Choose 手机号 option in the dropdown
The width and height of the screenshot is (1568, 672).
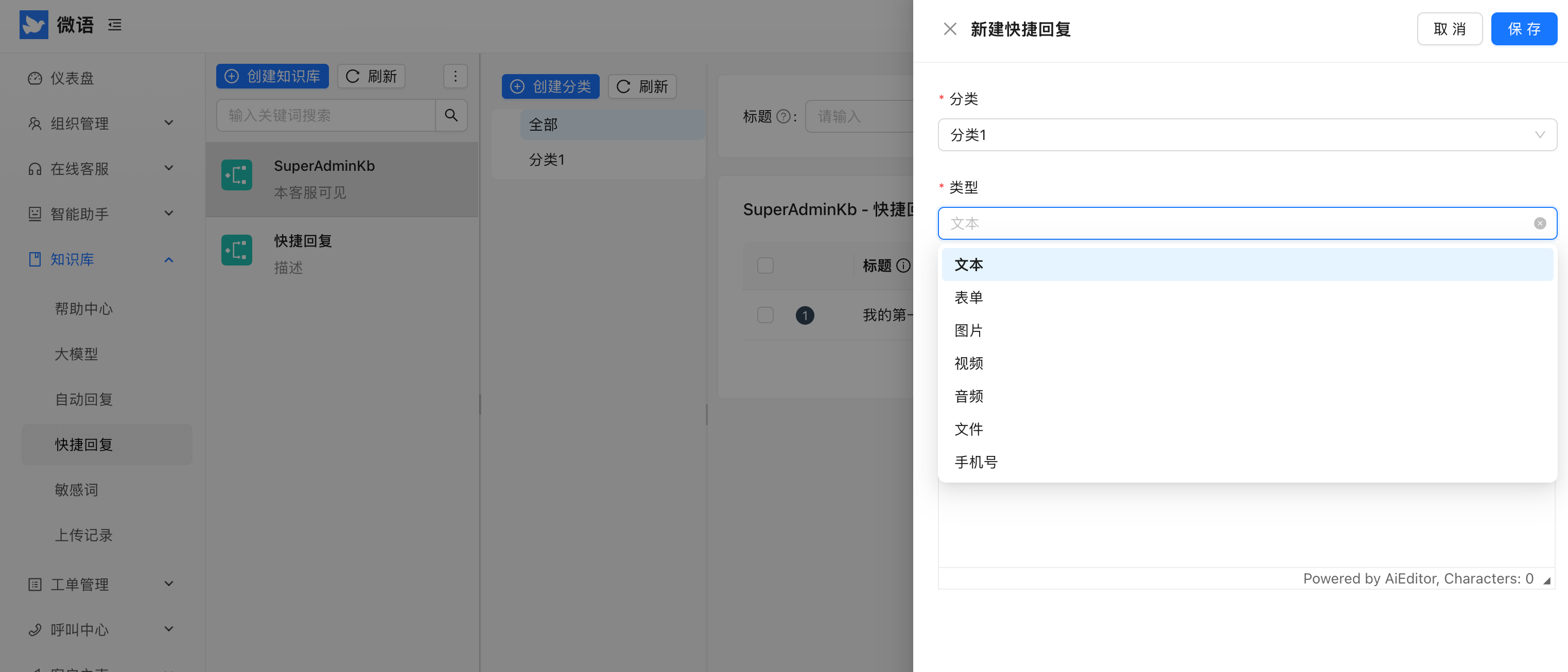tap(975, 462)
